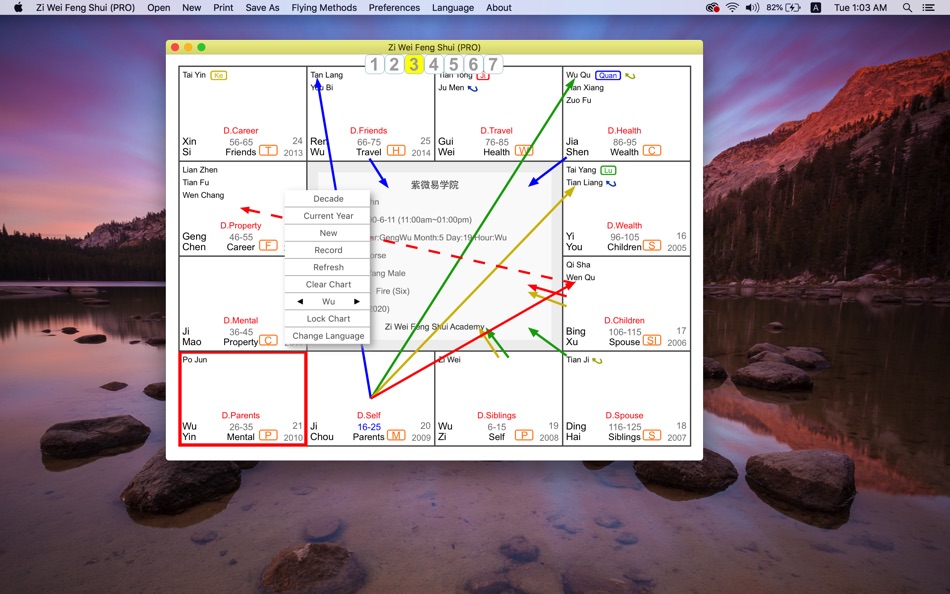Select previous stem with left arrow
Image resolution: width=950 pixels, height=594 pixels.
(300, 301)
